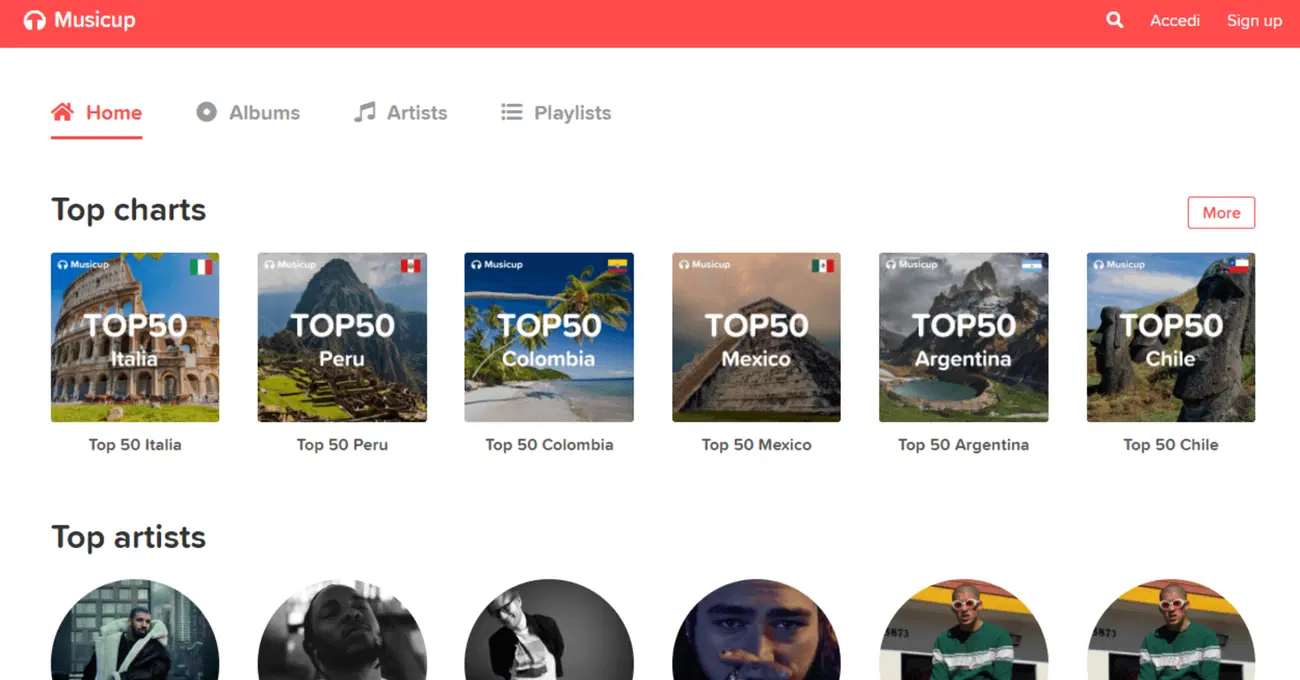Switch to the Albums tab
The width and height of the screenshot is (1300, 680).
point(264,113)
